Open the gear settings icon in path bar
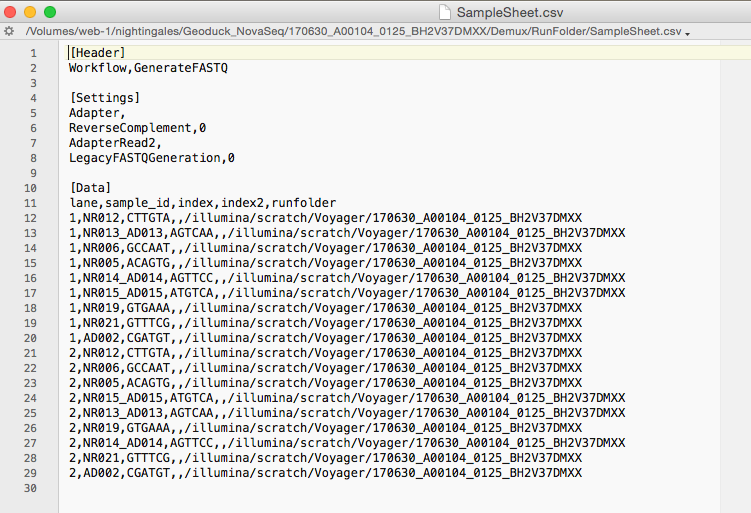 [x=9, y=32]
